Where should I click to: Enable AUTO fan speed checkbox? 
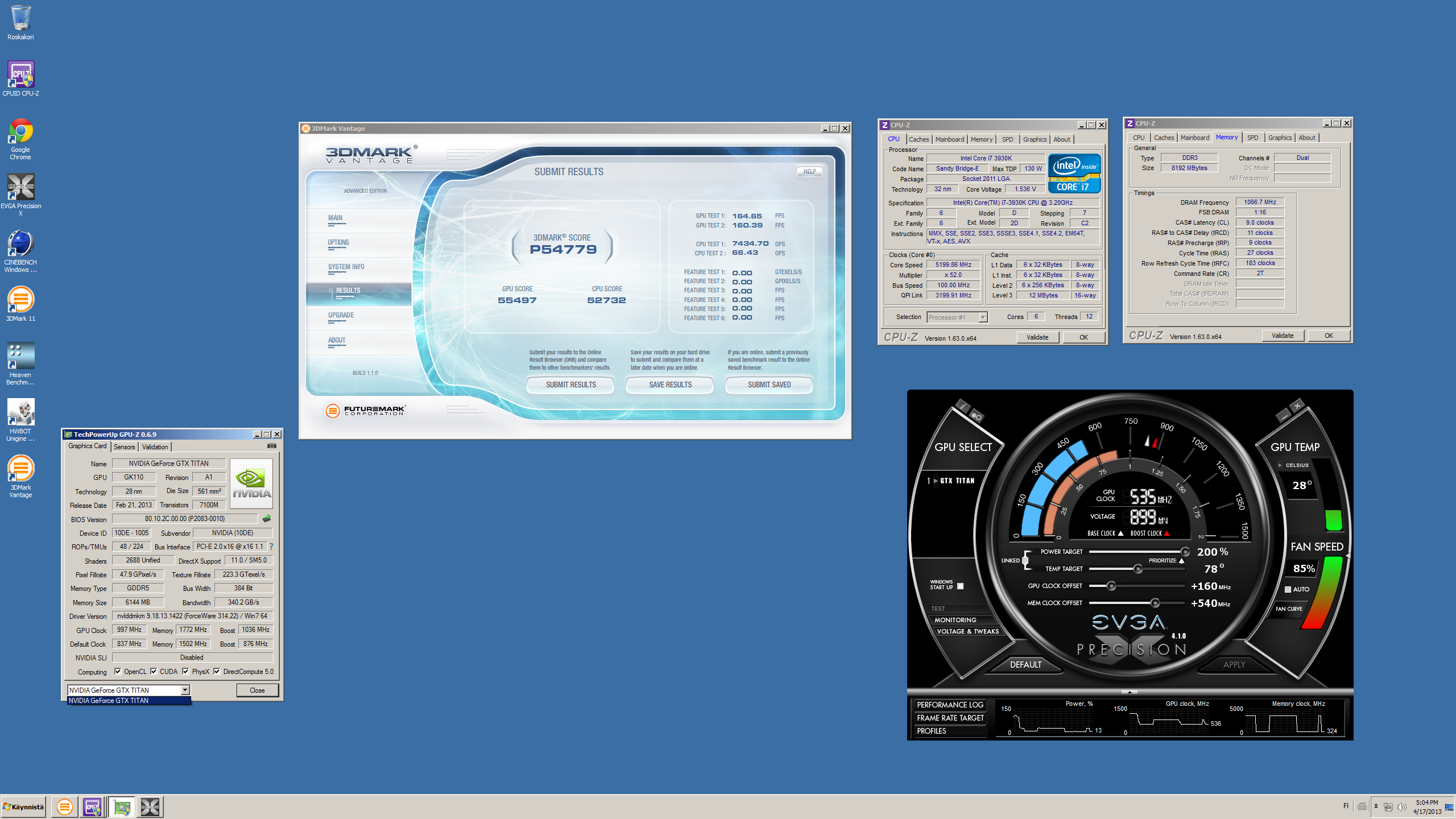[1288, 589]
